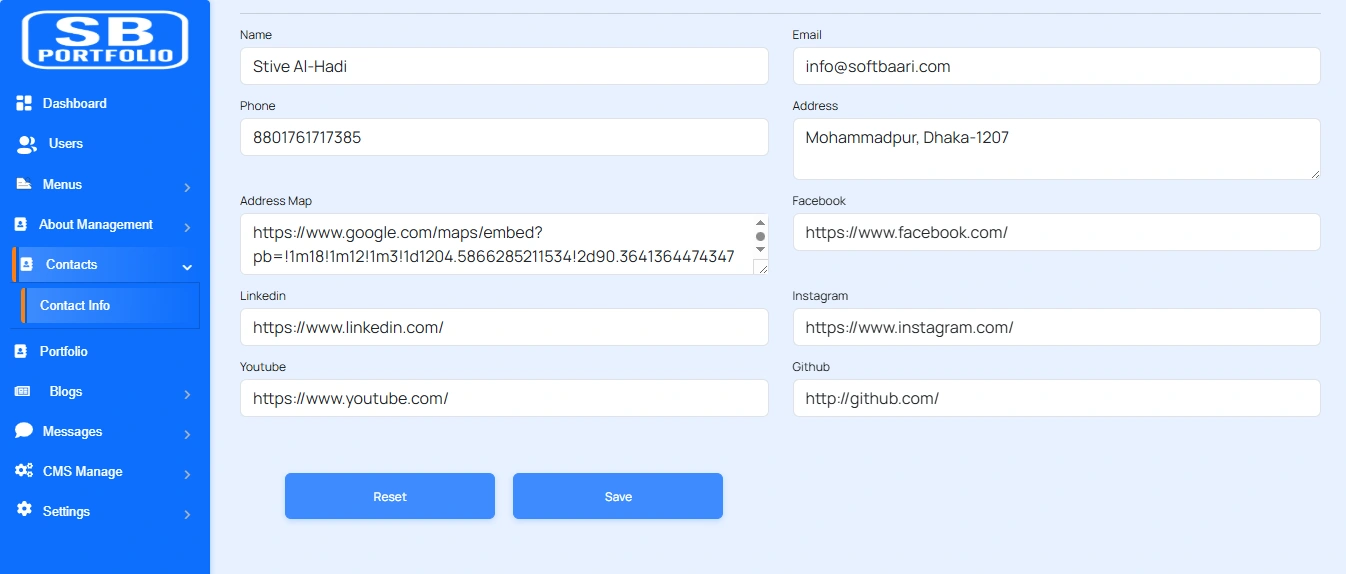Click the Menus sidebar icon

23,185
